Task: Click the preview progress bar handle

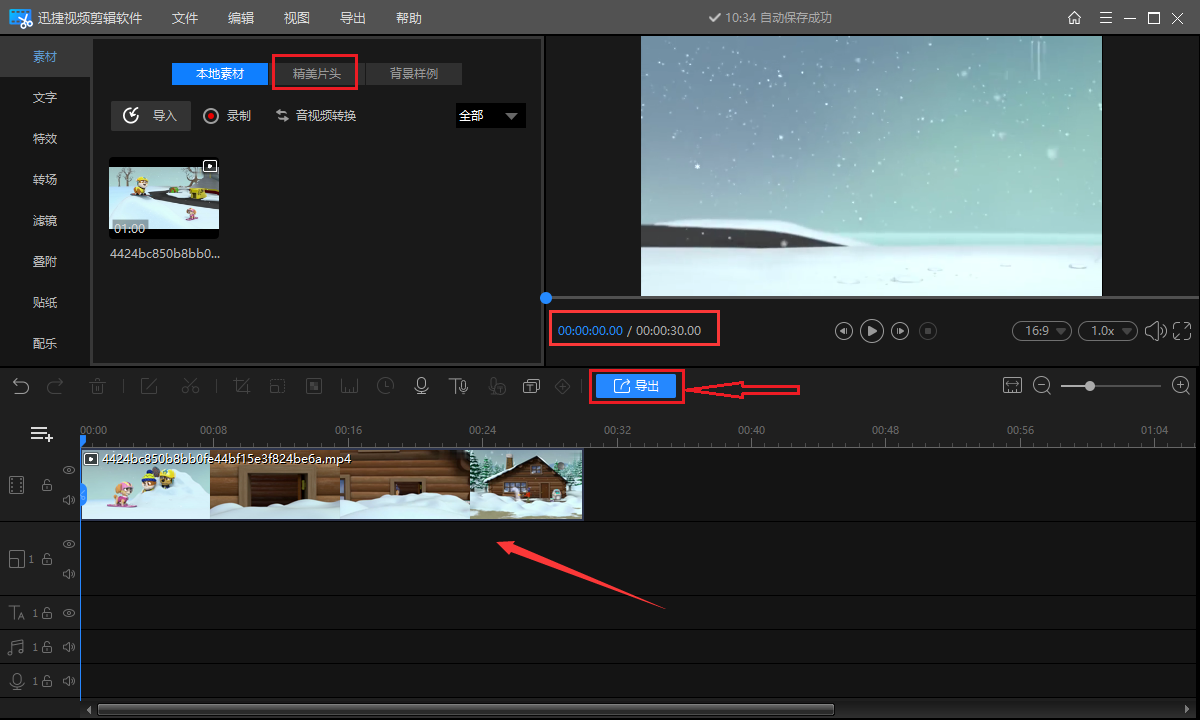Action: pyautogui.click(x=546, y=298)
